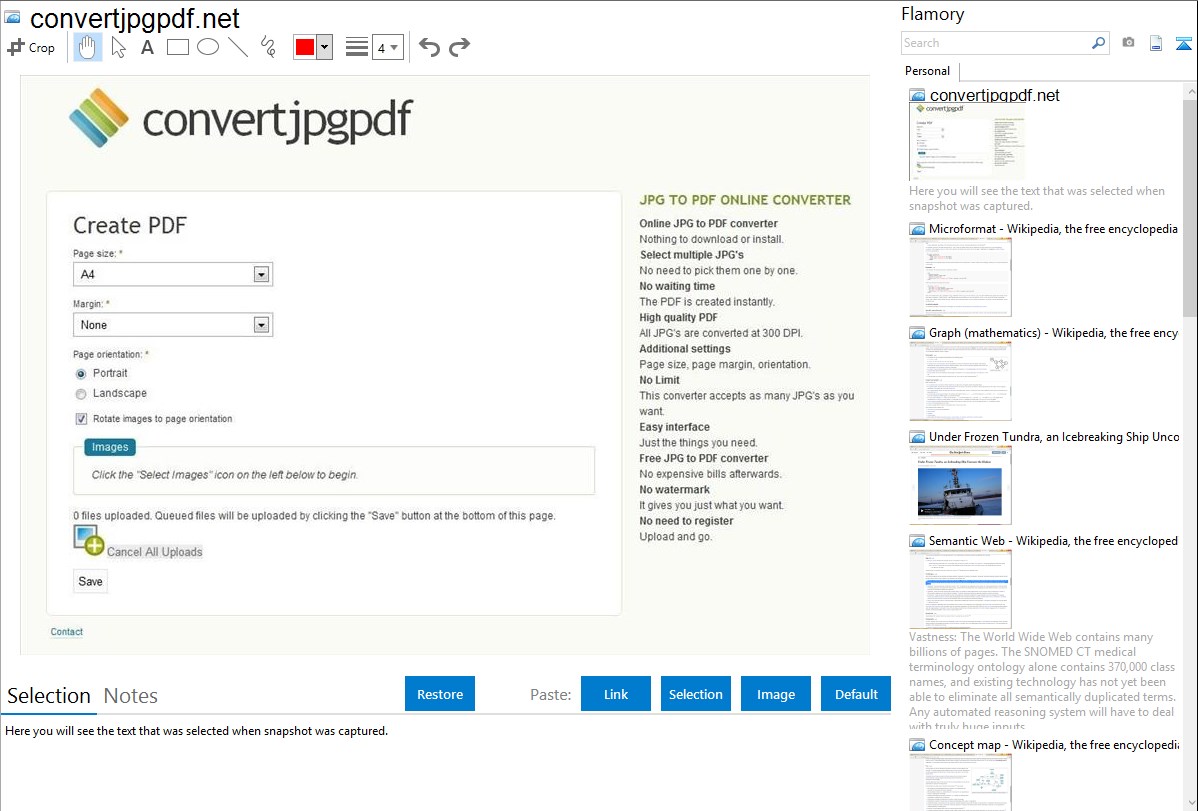This screenshot has width=1198, height=811.
Task: Select the Landscape orientation radio button
Action: click(81, 394)
